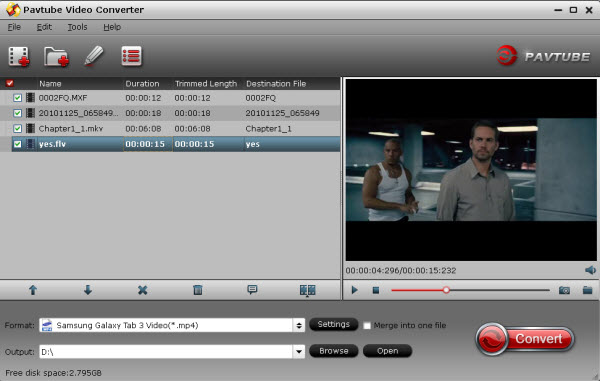Screen dimensions: 600x381
Task: Click the trash bin clear list icon
Action: [x=197, y=290]
